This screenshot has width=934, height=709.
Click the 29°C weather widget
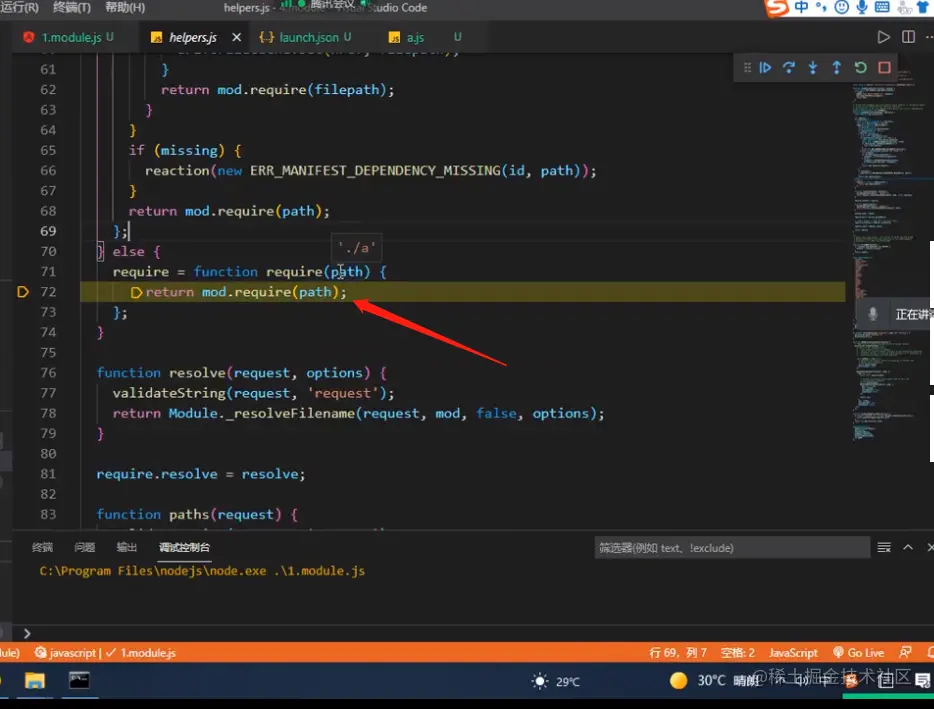[556, 681]
